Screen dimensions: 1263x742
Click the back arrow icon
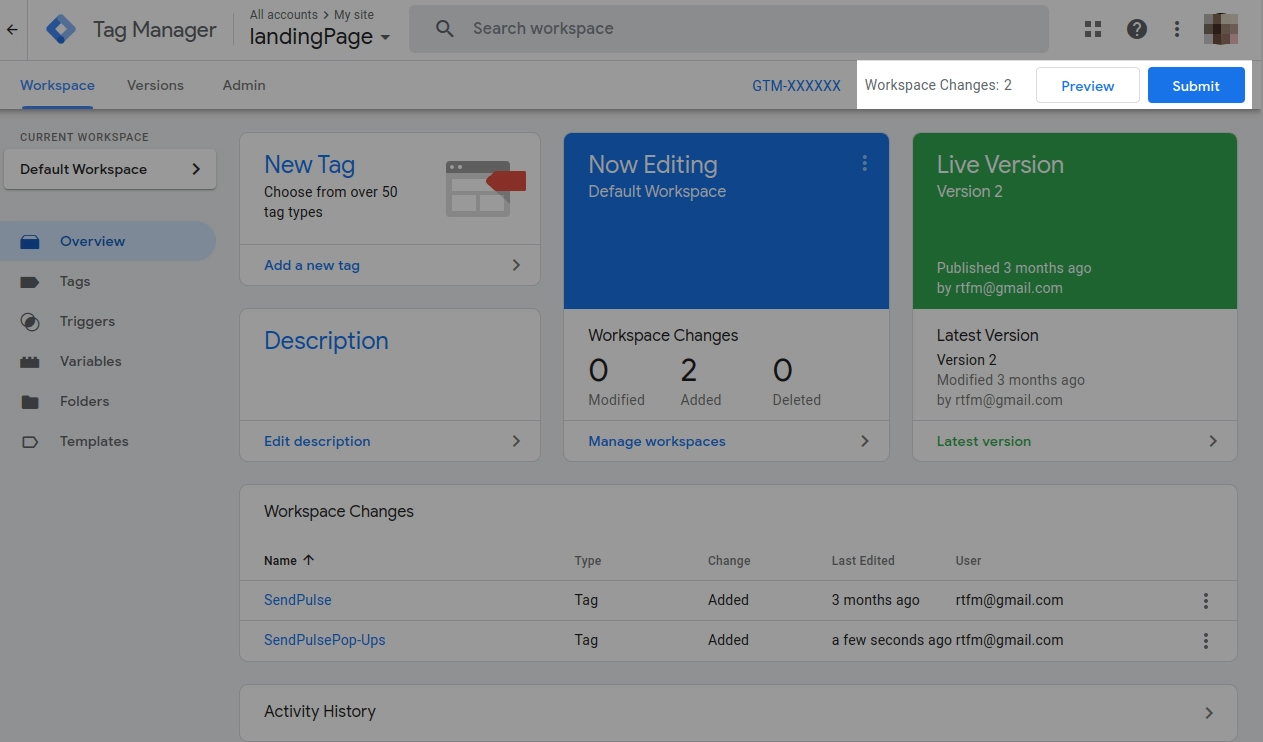pos(12,30)
